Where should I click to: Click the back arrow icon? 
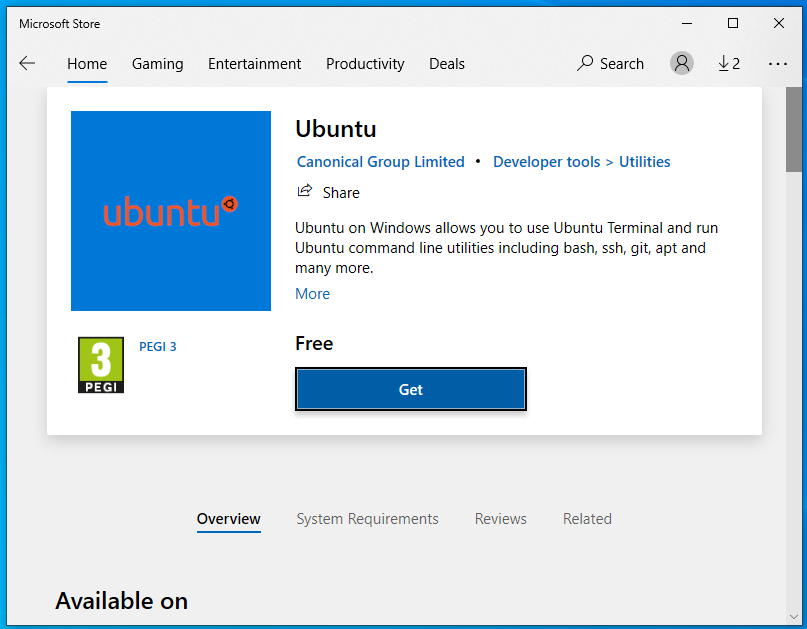coord(27,63)
